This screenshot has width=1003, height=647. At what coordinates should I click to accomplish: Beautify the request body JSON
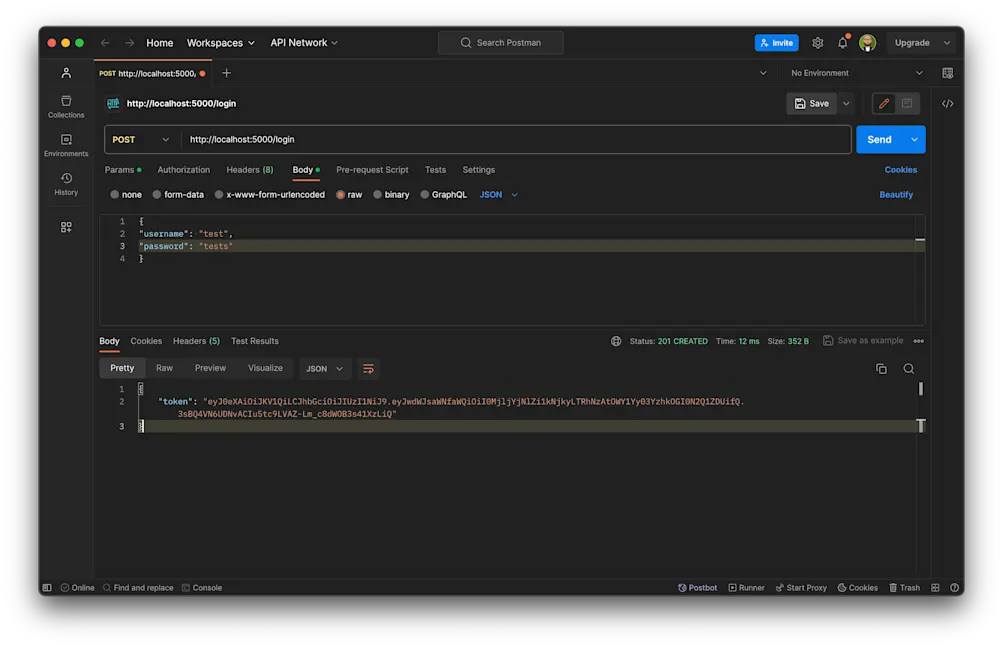tap(895, 194)
